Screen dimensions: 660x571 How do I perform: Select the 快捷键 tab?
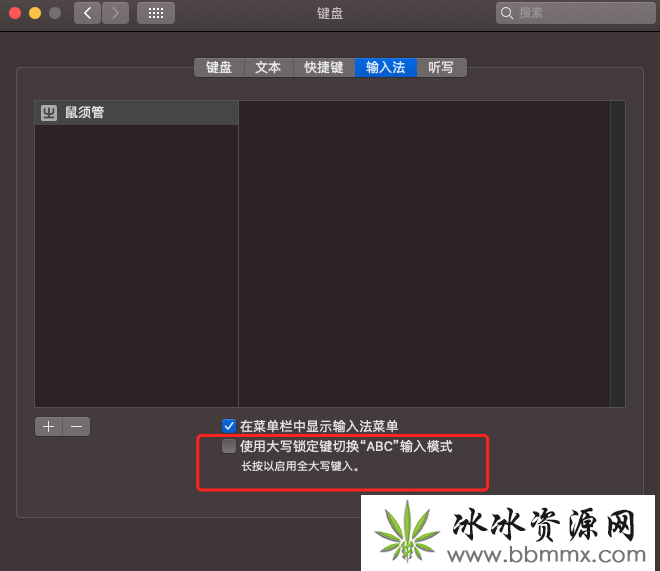[x=324, y=67]
